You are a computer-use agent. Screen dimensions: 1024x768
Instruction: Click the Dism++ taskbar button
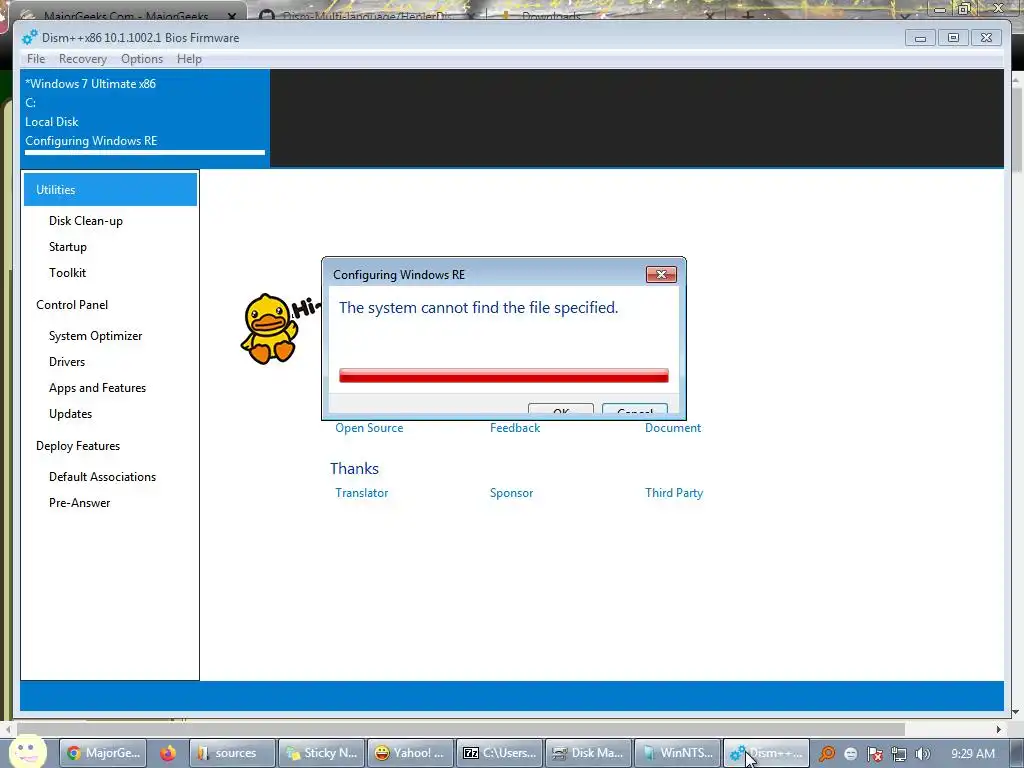click(x=766, y=753)
